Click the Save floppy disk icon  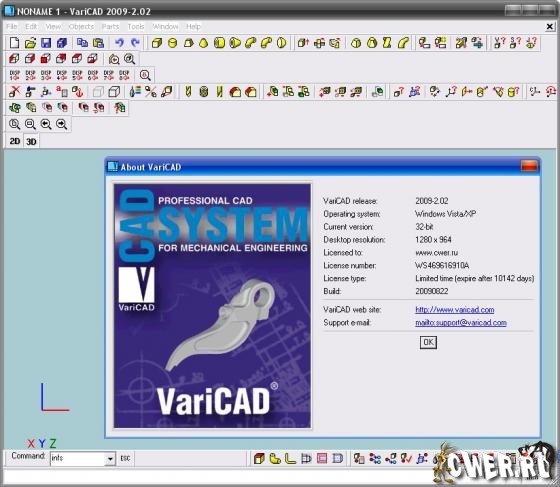(46, 43)
